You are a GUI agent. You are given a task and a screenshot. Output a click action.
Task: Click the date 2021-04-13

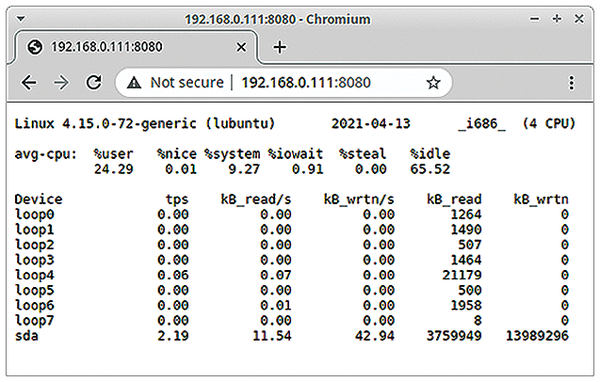(371, 124)
